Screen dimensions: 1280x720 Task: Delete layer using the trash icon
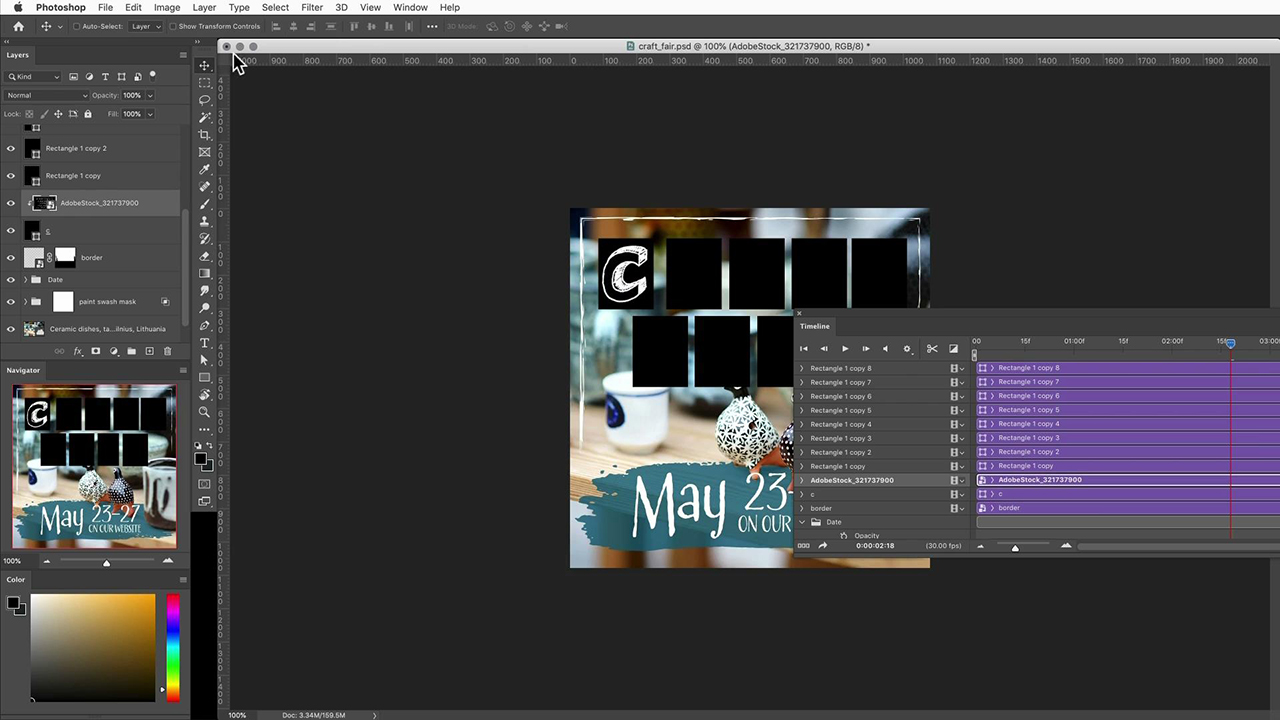(x=167, y=351)
